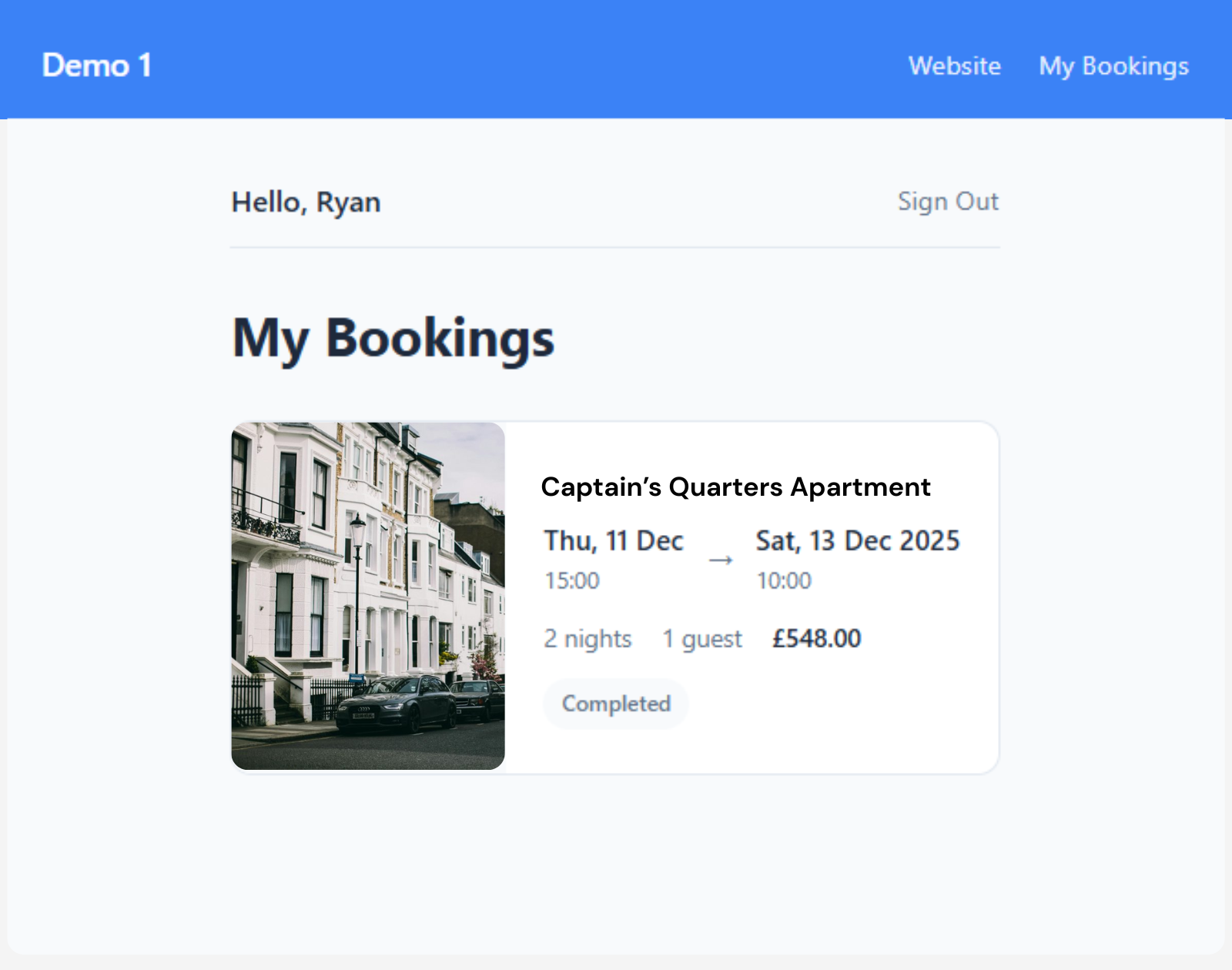Go to My Bookings in navigation bar
Screen dimensions: 1232x970
point(1113,66)
